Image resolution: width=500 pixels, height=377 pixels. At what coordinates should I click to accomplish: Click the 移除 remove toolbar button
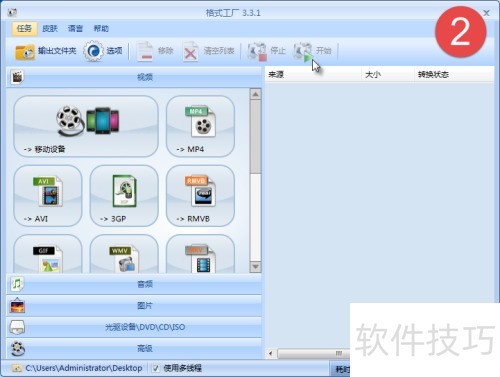click(155, 51)
